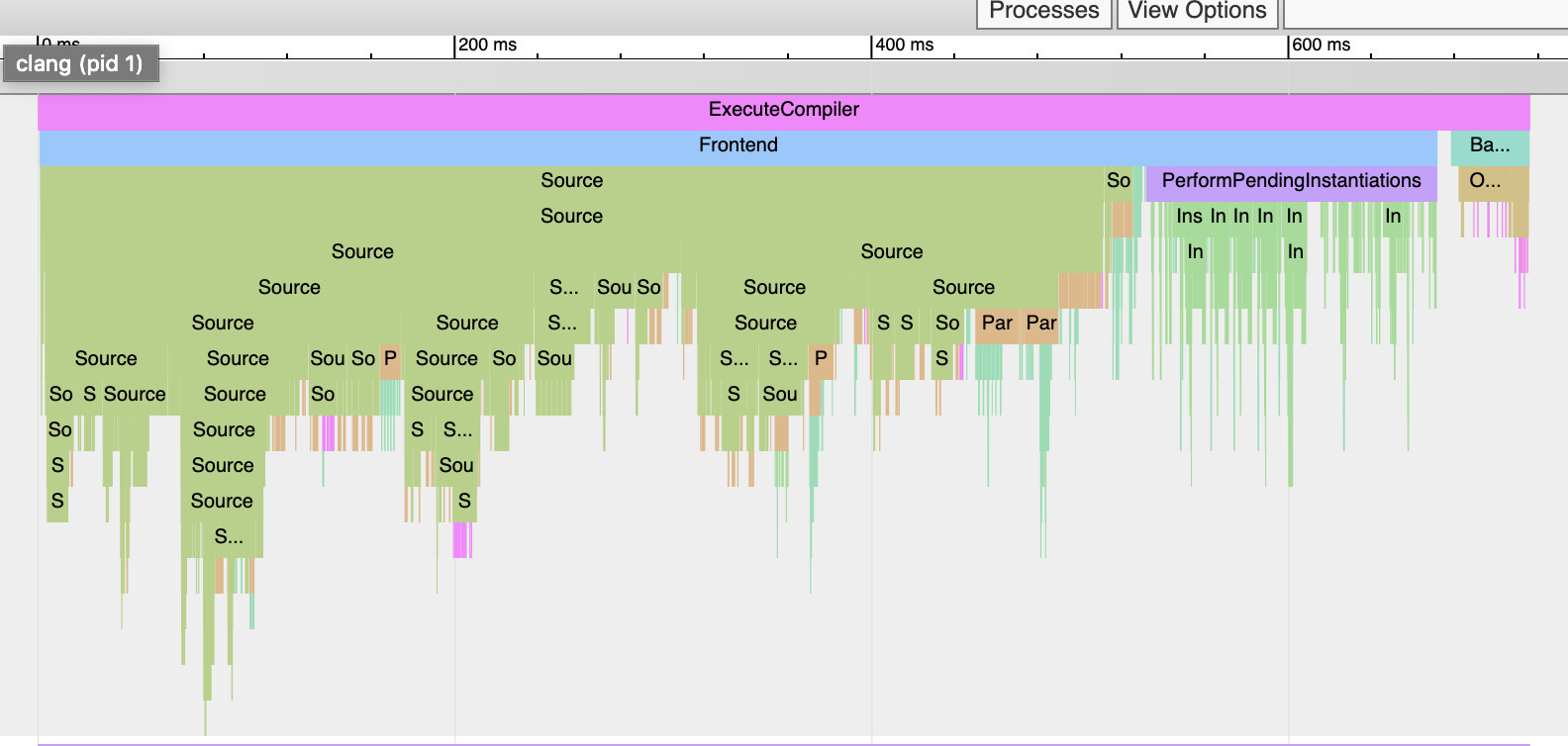Click the empty search field at top right
The width and height of the screenshot is (1568, 746).
click(x=1425, y=12)
